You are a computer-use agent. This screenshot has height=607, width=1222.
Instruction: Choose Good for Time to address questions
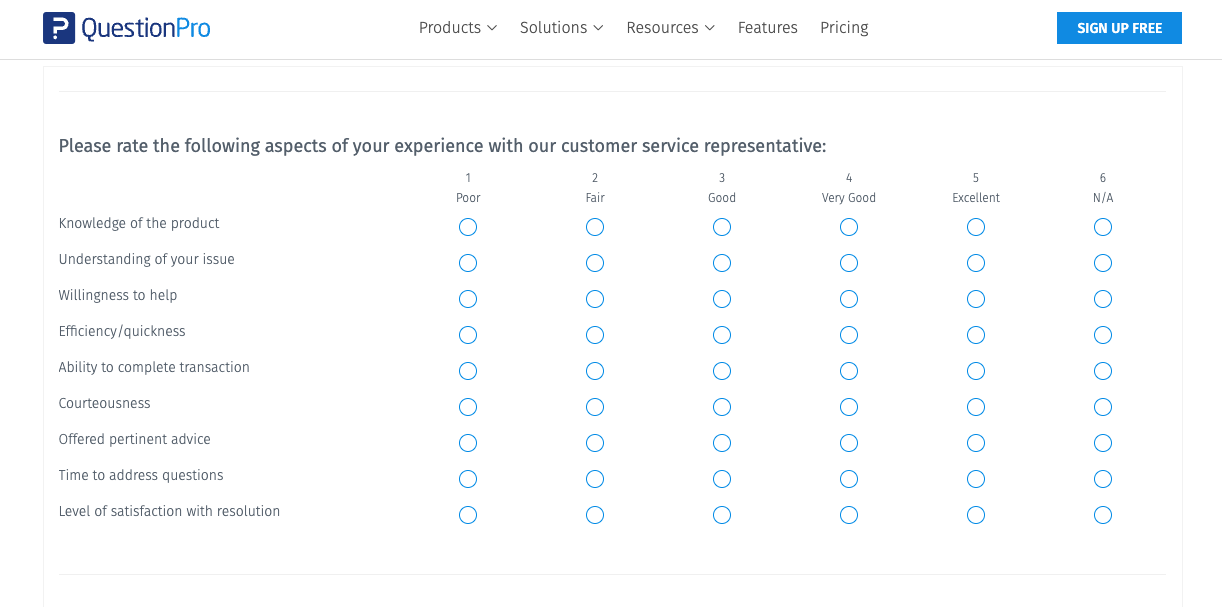tap(722, 479)
